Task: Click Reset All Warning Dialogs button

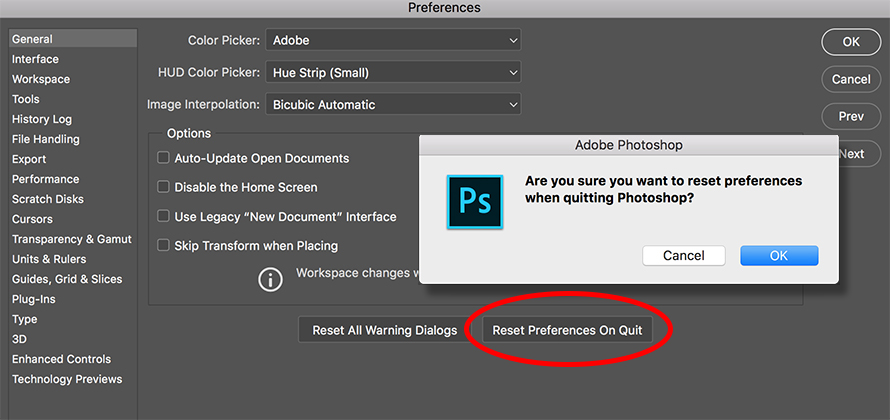Action: tap(385, 330)
